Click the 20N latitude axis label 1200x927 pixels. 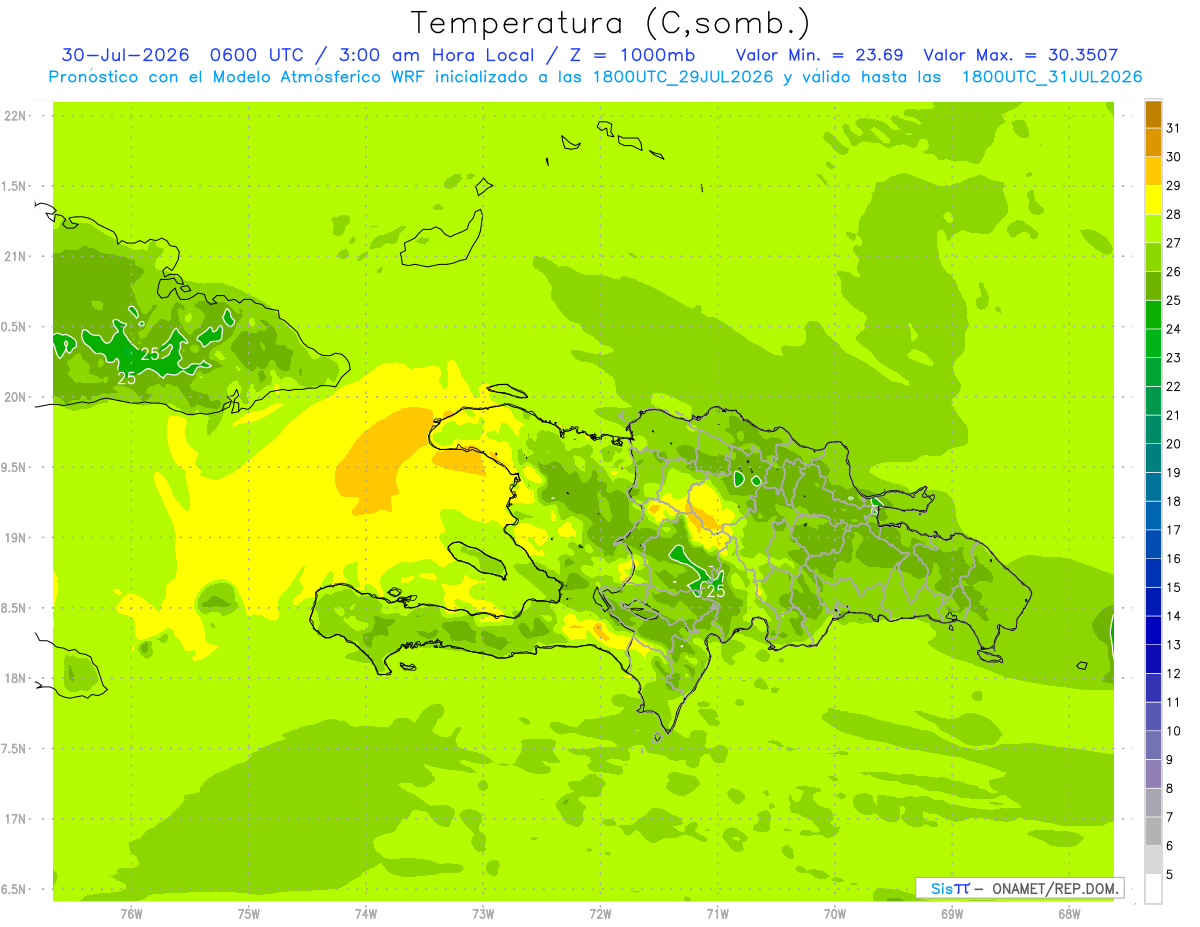(x=16, y=397)
